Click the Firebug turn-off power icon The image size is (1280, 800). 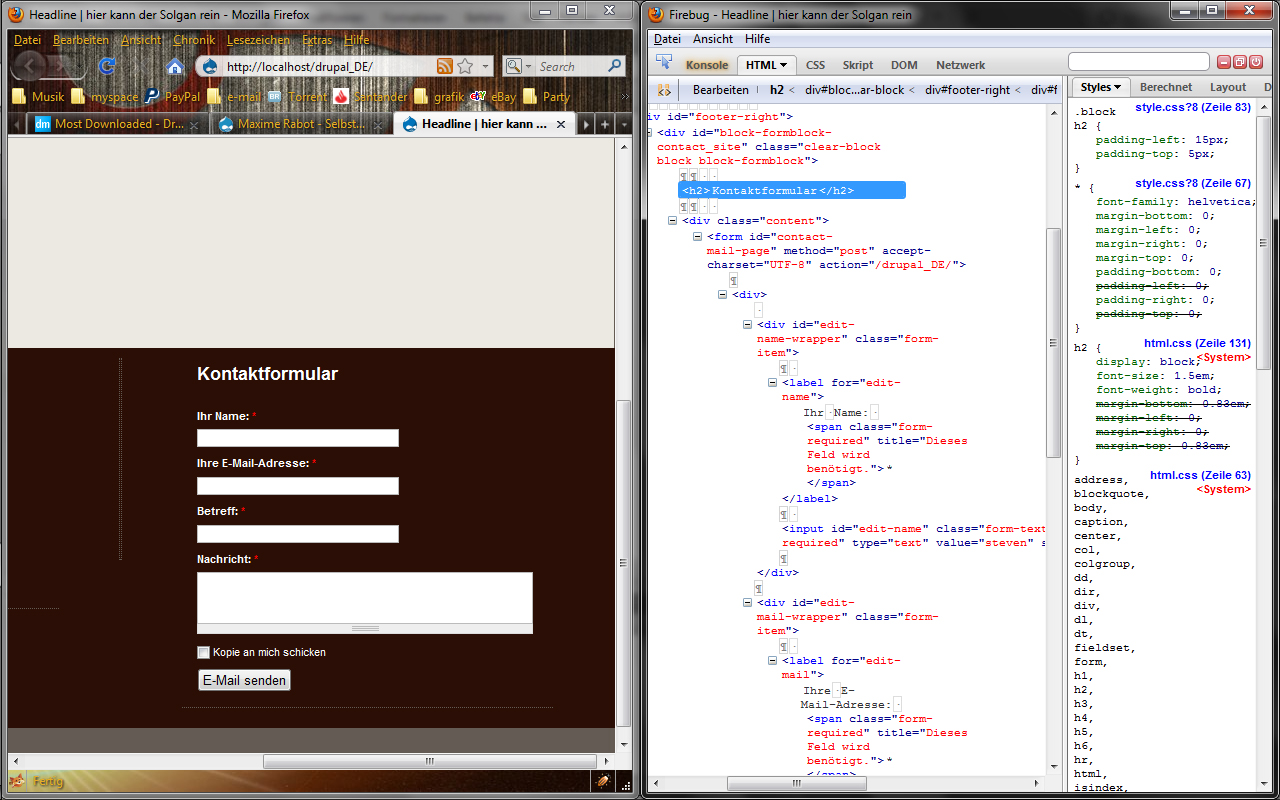(1255, 62)
